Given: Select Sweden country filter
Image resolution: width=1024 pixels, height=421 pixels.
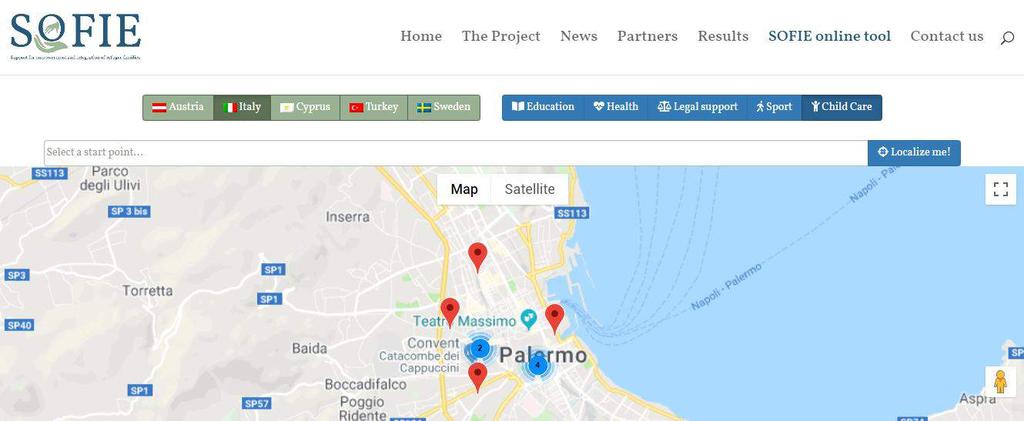Looking at the screenshot, I should (443, 107).
